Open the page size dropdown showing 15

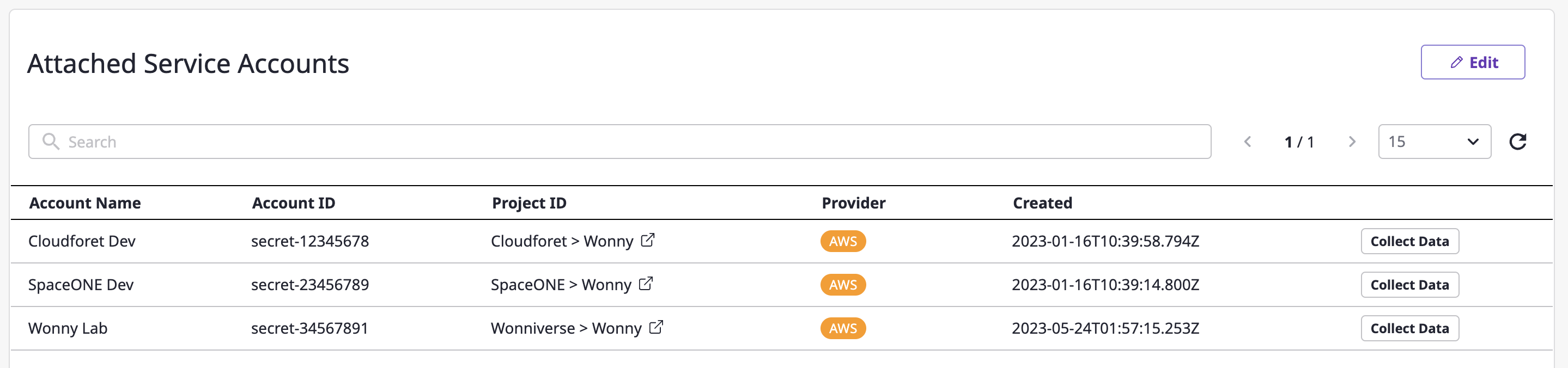(1434, 142)
